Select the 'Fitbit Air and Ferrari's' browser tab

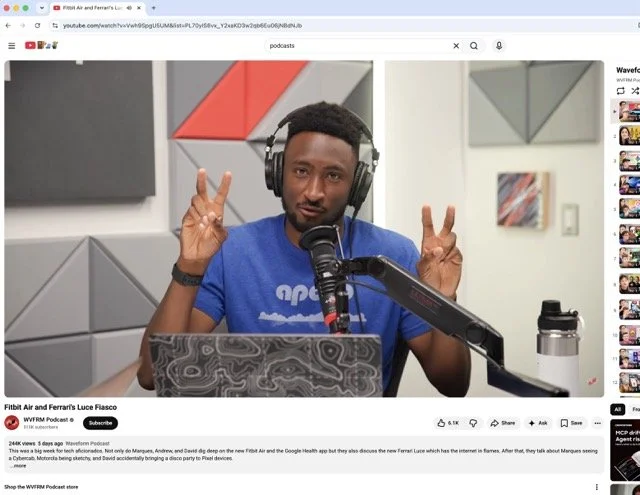pos(98,8)
